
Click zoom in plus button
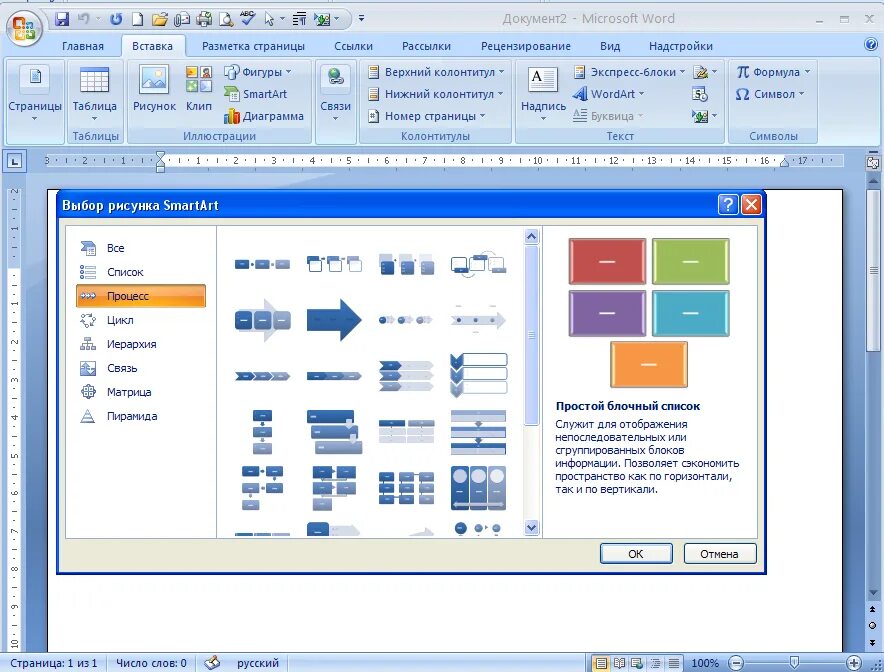tap(854, 663)
